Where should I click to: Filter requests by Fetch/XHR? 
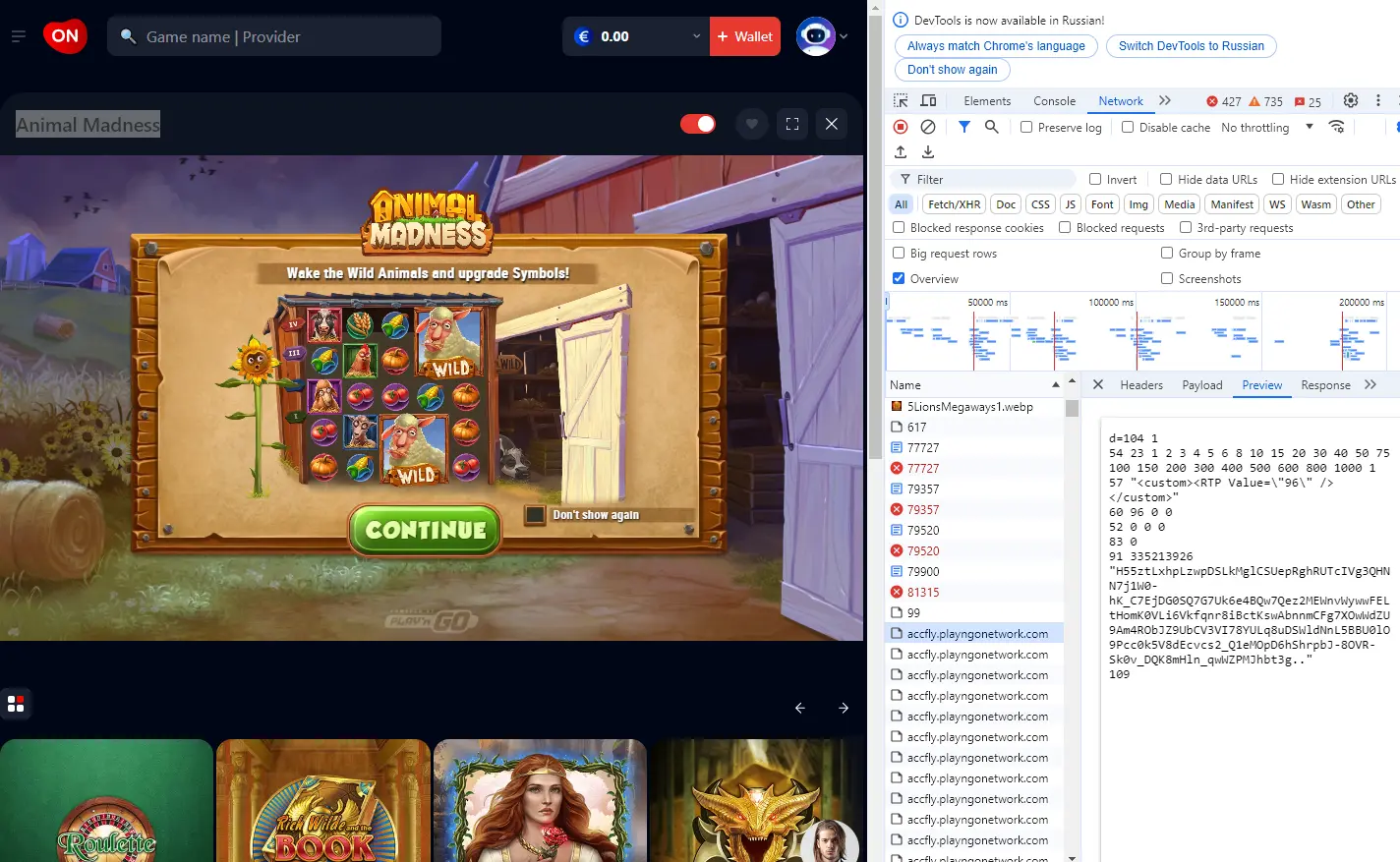(x=954, y=204)
